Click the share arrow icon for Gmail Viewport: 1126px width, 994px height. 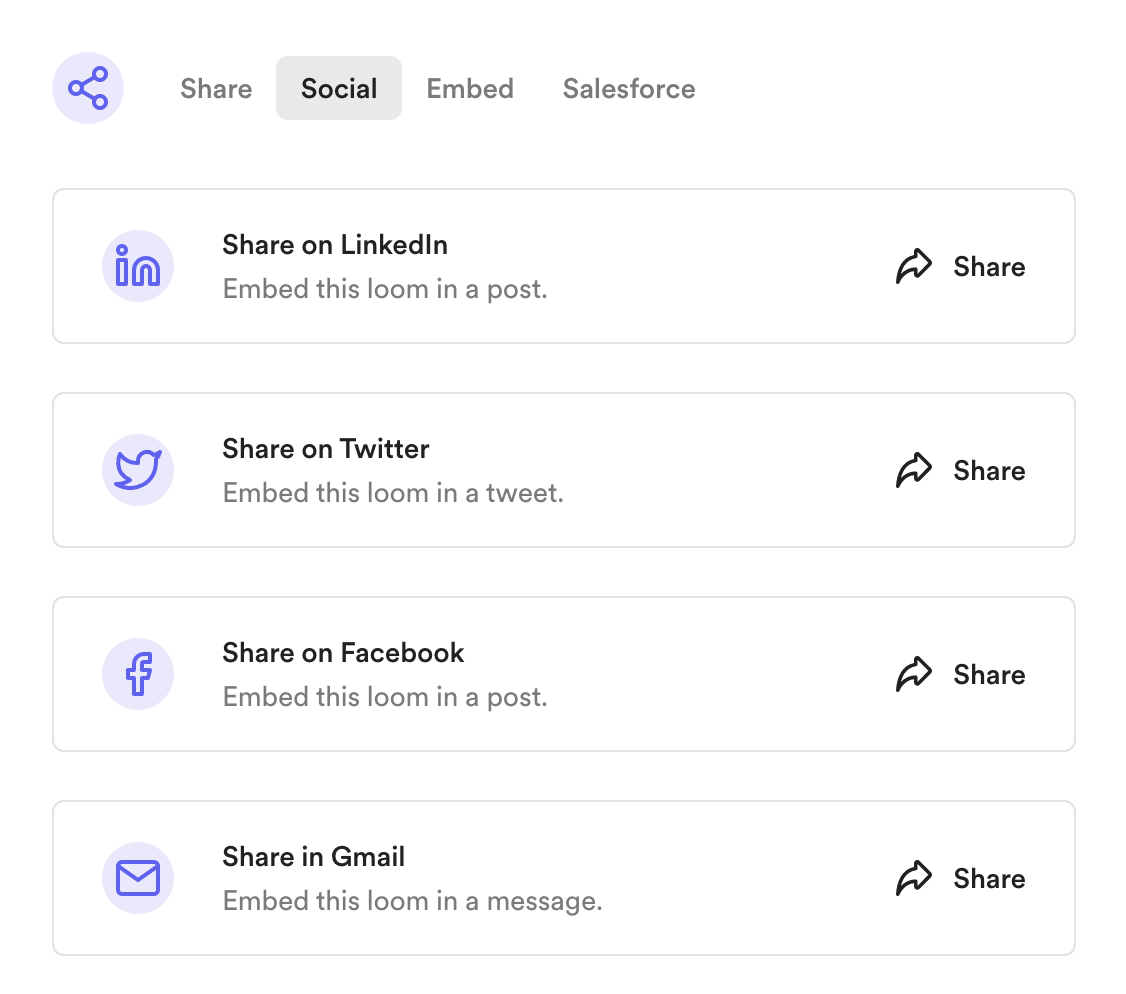point(914,879)
